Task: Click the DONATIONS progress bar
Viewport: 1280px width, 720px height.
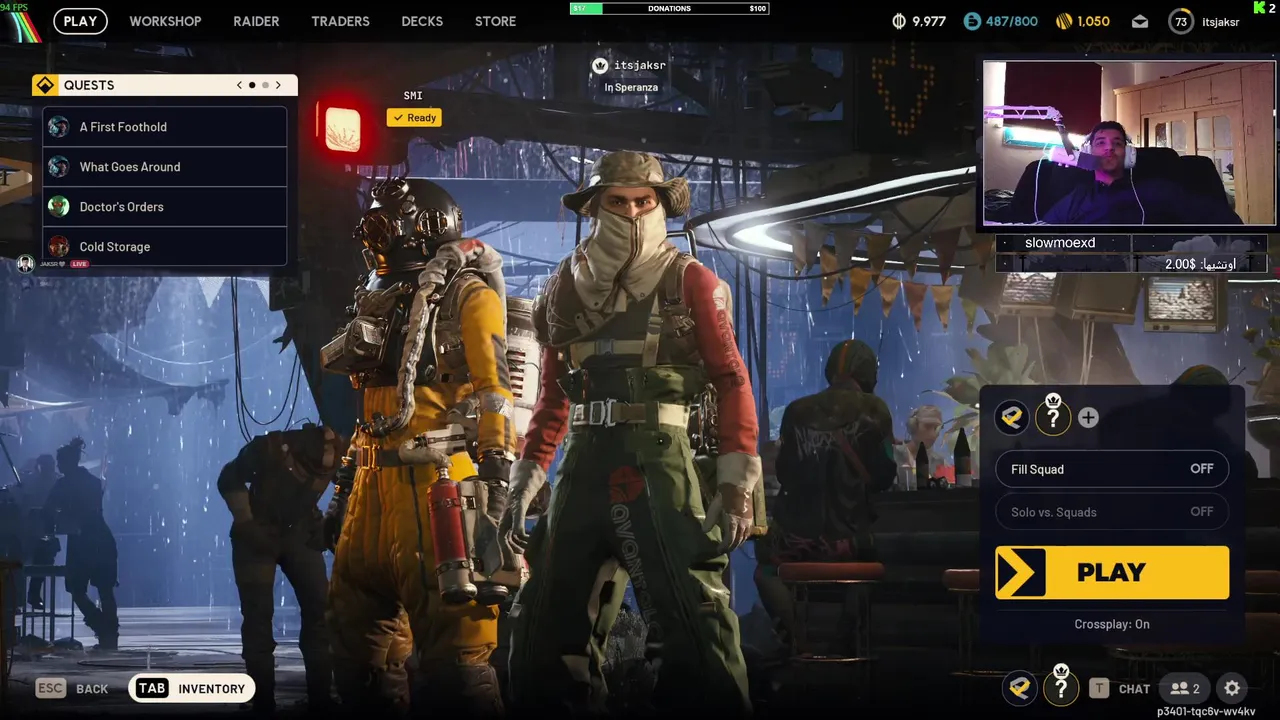Action: pos(669,8)
